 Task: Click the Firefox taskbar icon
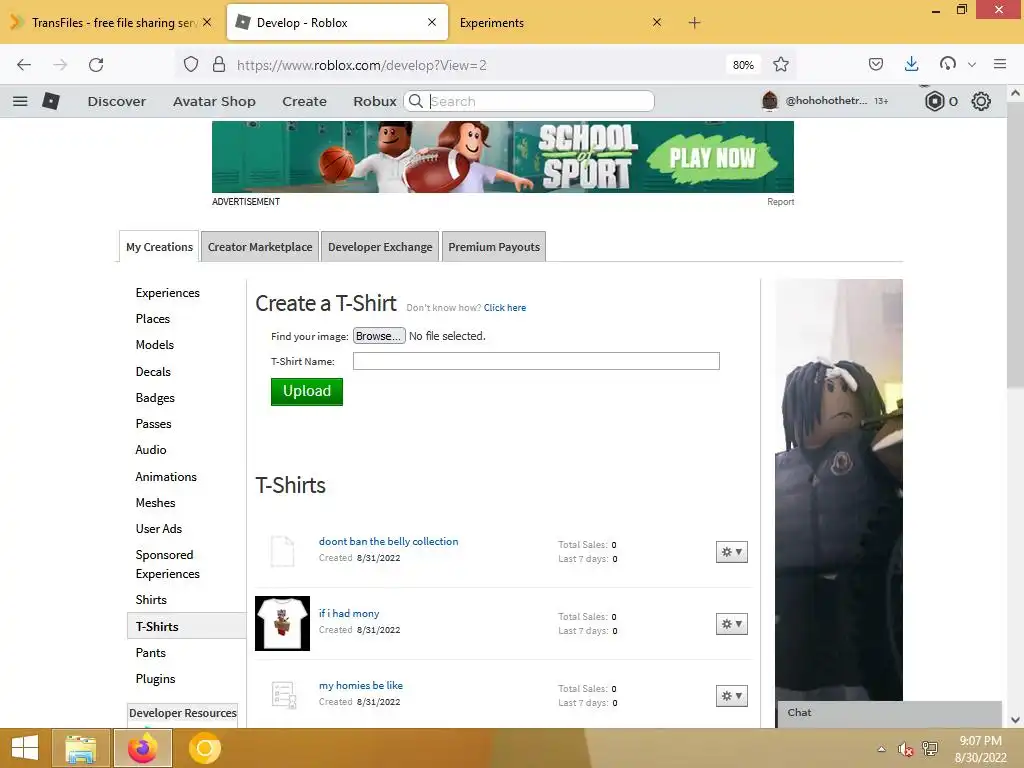143,748
